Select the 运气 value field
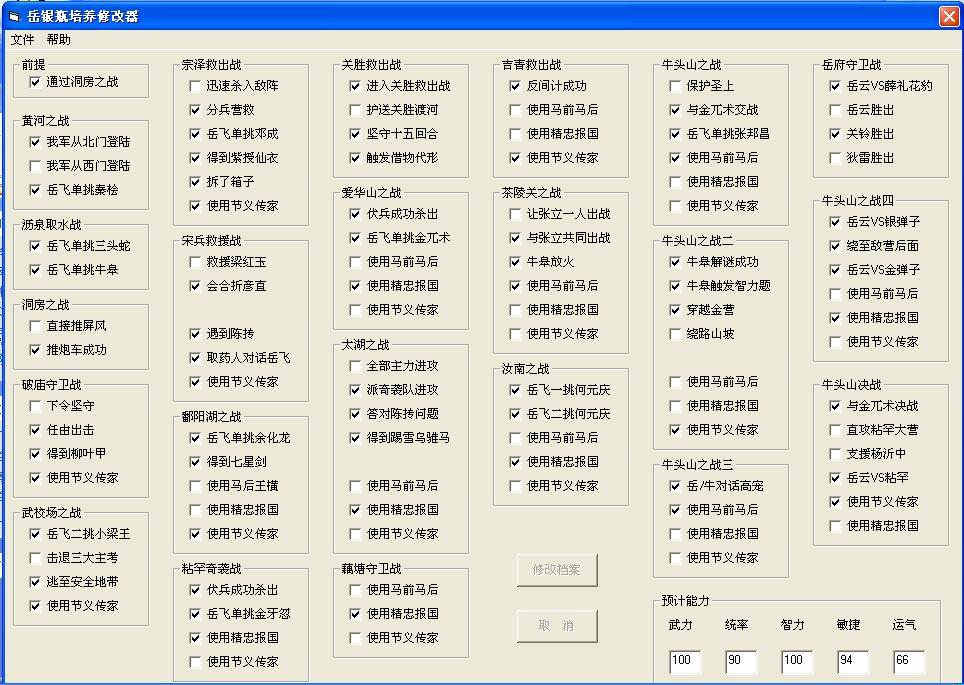This screenshot has height=685, width=964. [x=909, y=662]
